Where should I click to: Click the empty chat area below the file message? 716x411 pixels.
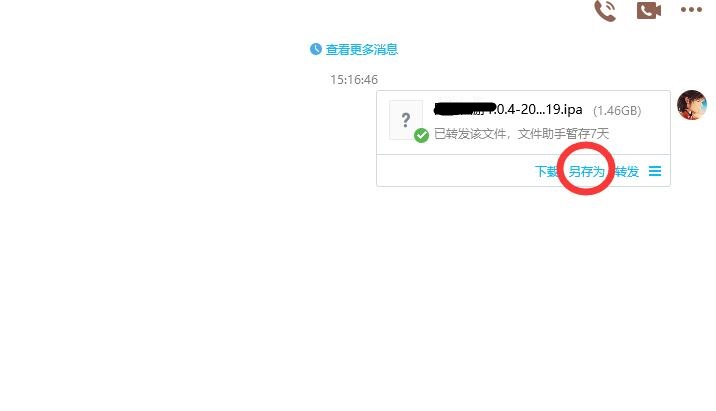[x=358, y=297]
